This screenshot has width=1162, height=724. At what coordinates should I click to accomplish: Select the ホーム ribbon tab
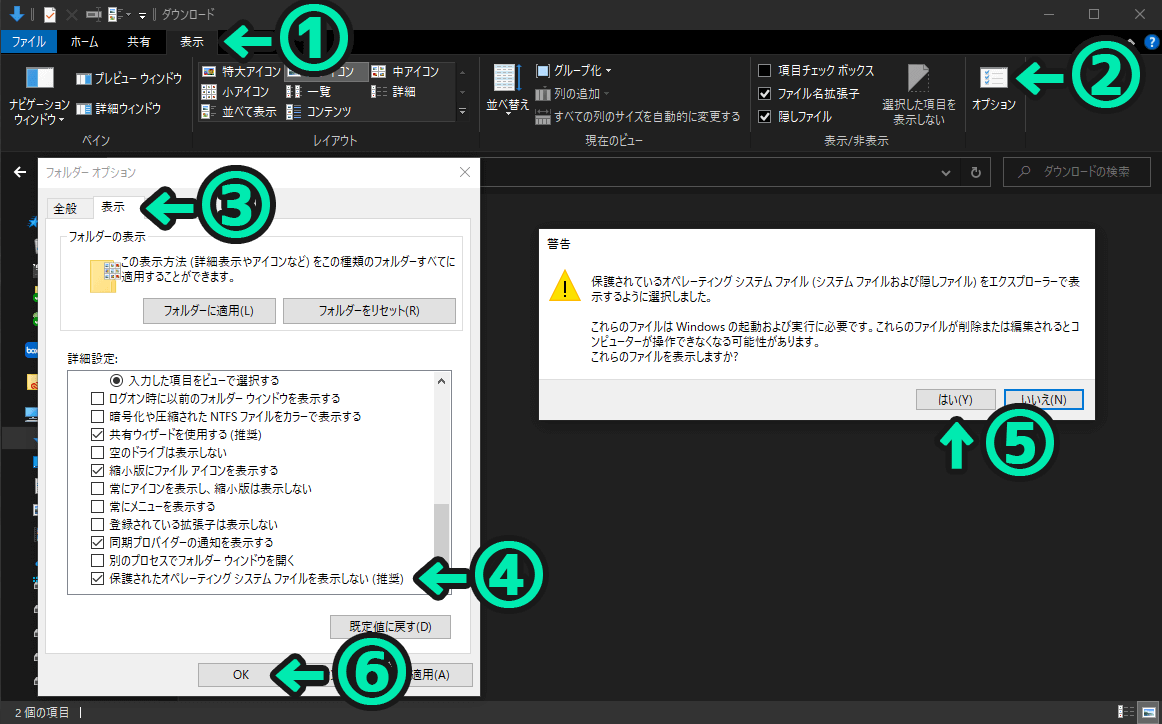pyautogui.click(x=85, y=41)
